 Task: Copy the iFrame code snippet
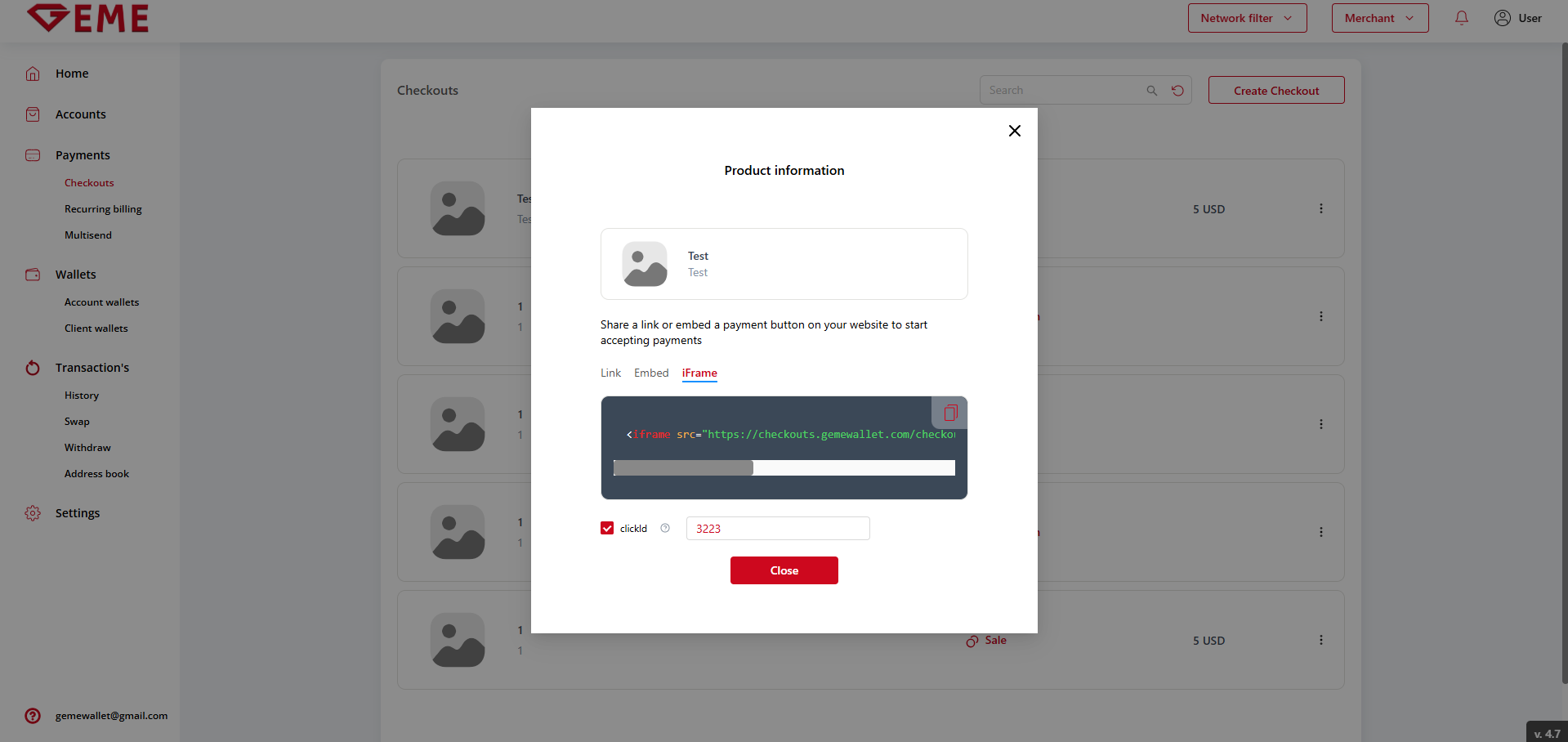(x=949, y=413)
